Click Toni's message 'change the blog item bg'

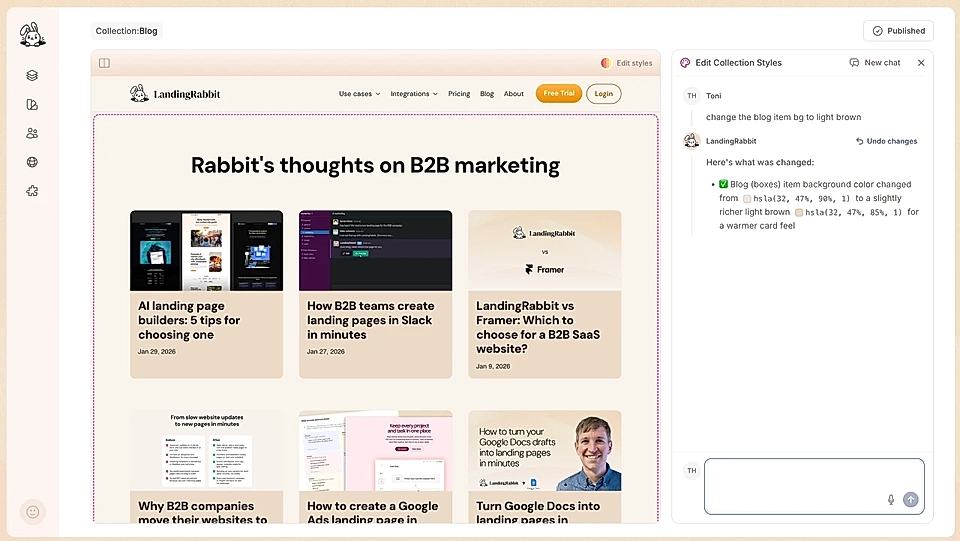(783, 117)
